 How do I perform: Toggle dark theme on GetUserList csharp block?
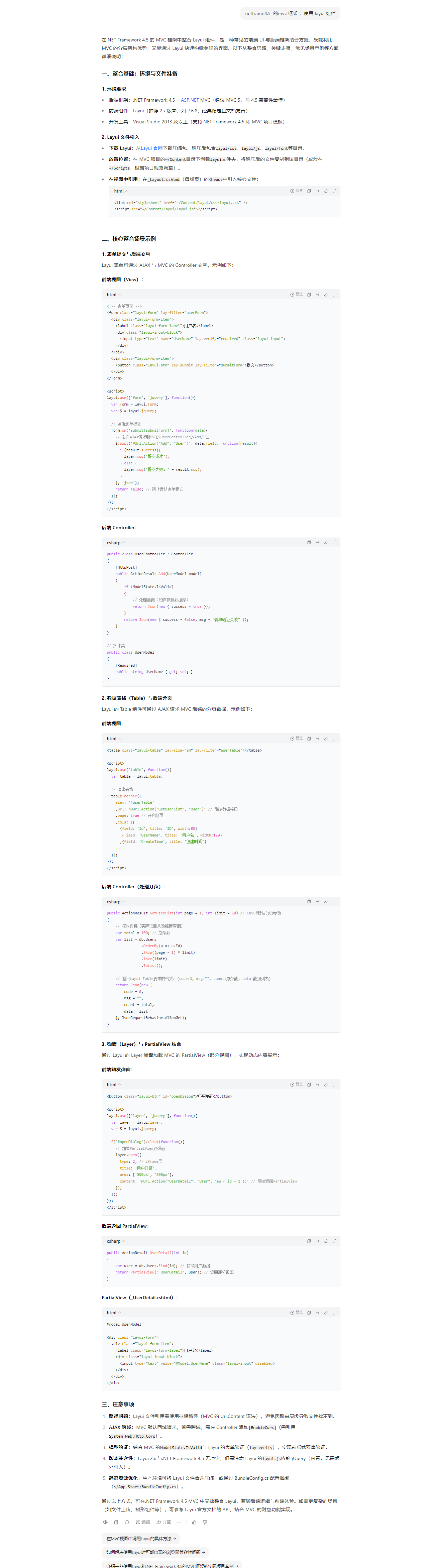326,901
